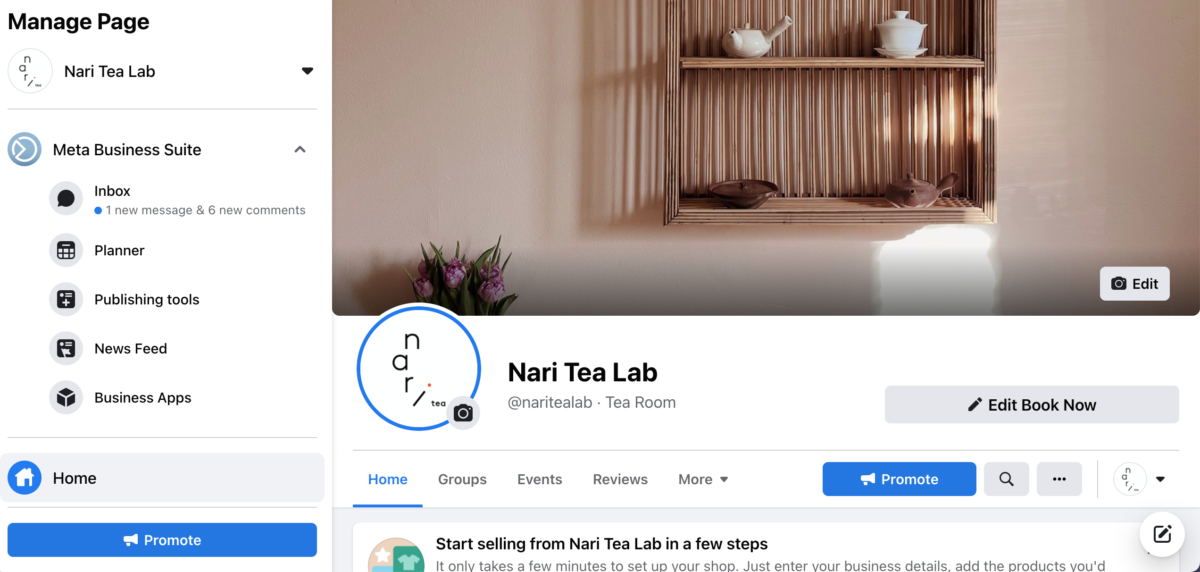1200x572 pixels.
Task: Click the sidebar Promote button
Action: pyautogui.click(x=162, y=540)
